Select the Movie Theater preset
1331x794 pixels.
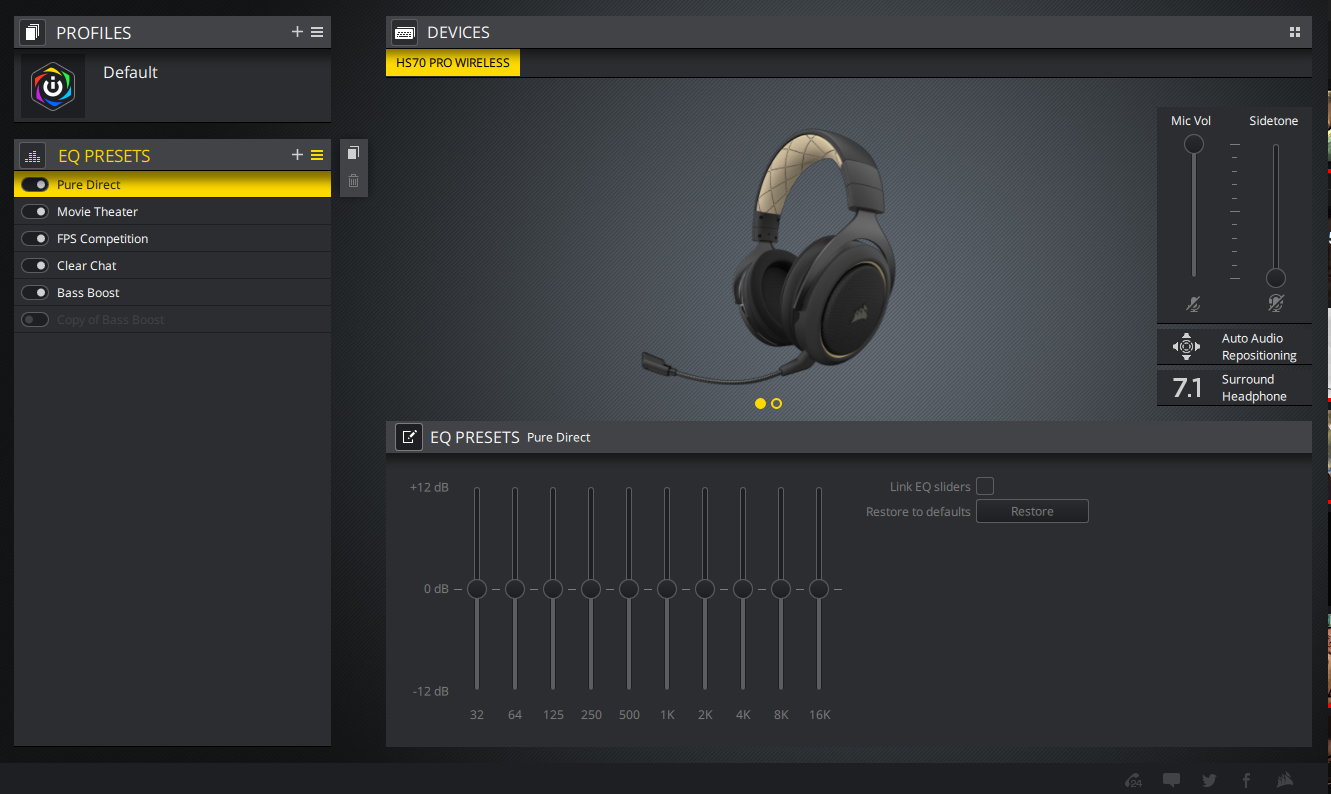click(172, 211)
